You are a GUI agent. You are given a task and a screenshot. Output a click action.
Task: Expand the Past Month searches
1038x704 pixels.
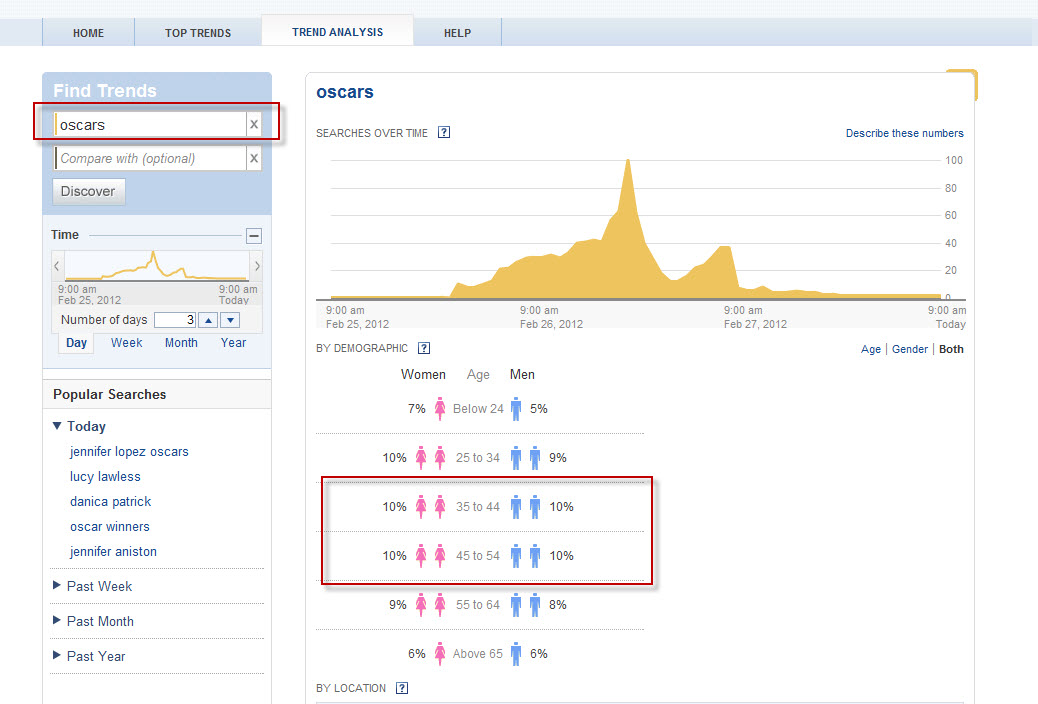click(x=57, y=621)
